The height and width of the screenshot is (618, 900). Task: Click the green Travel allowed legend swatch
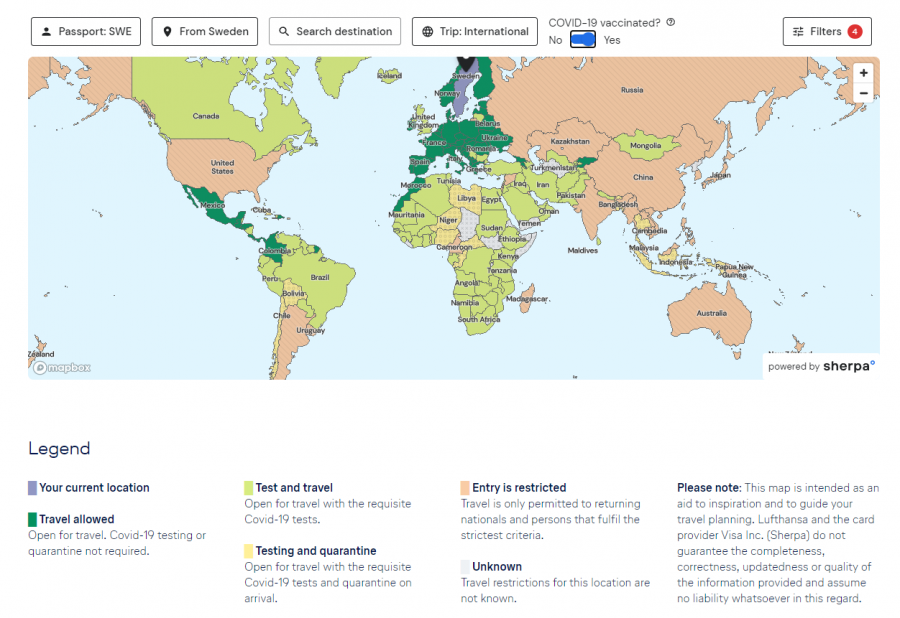[x=33, y=519]
